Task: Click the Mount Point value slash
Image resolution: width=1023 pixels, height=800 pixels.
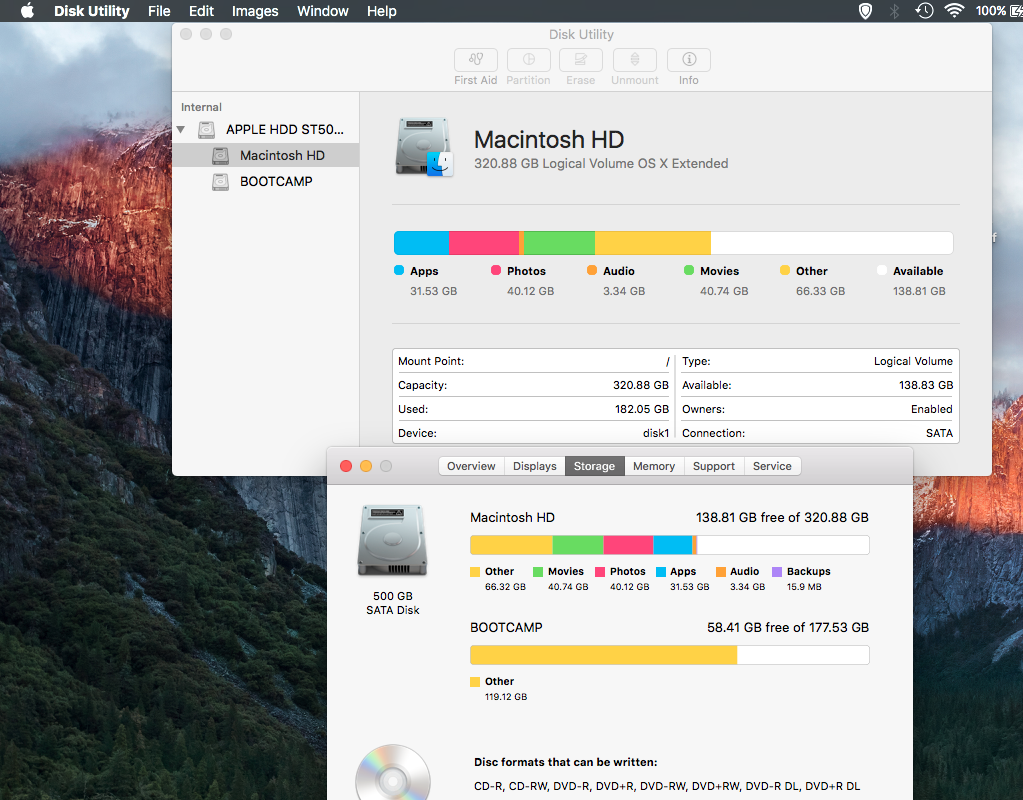Action: 667,361
